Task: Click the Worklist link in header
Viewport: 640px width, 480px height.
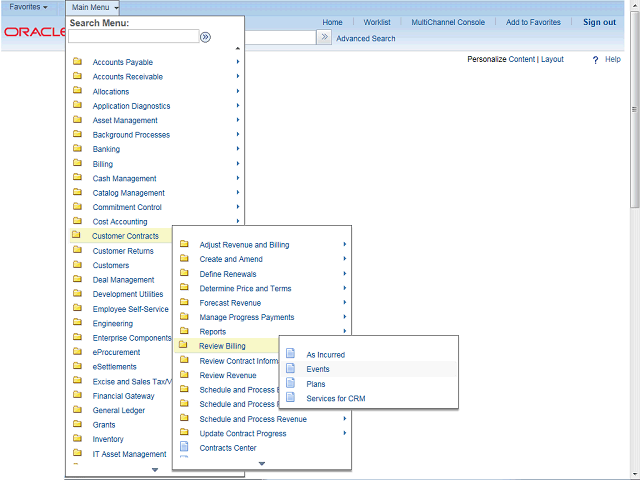Action: tap(376, 22)
